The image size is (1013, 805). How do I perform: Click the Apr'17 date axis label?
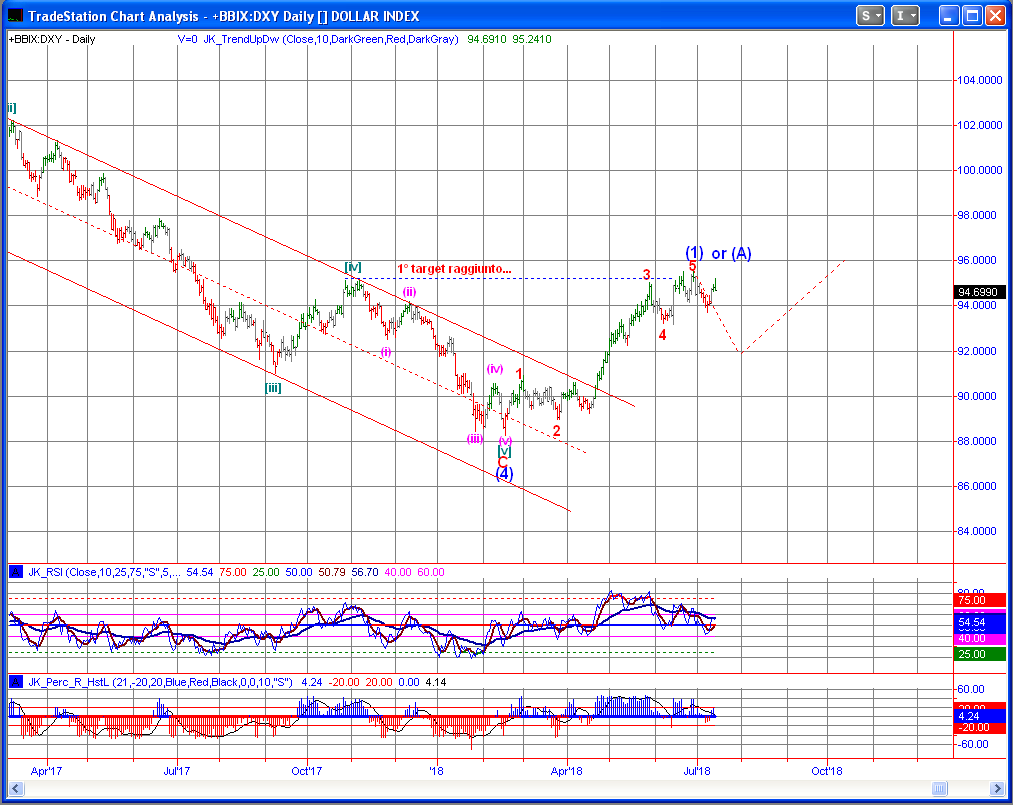(x=47, y=771)
